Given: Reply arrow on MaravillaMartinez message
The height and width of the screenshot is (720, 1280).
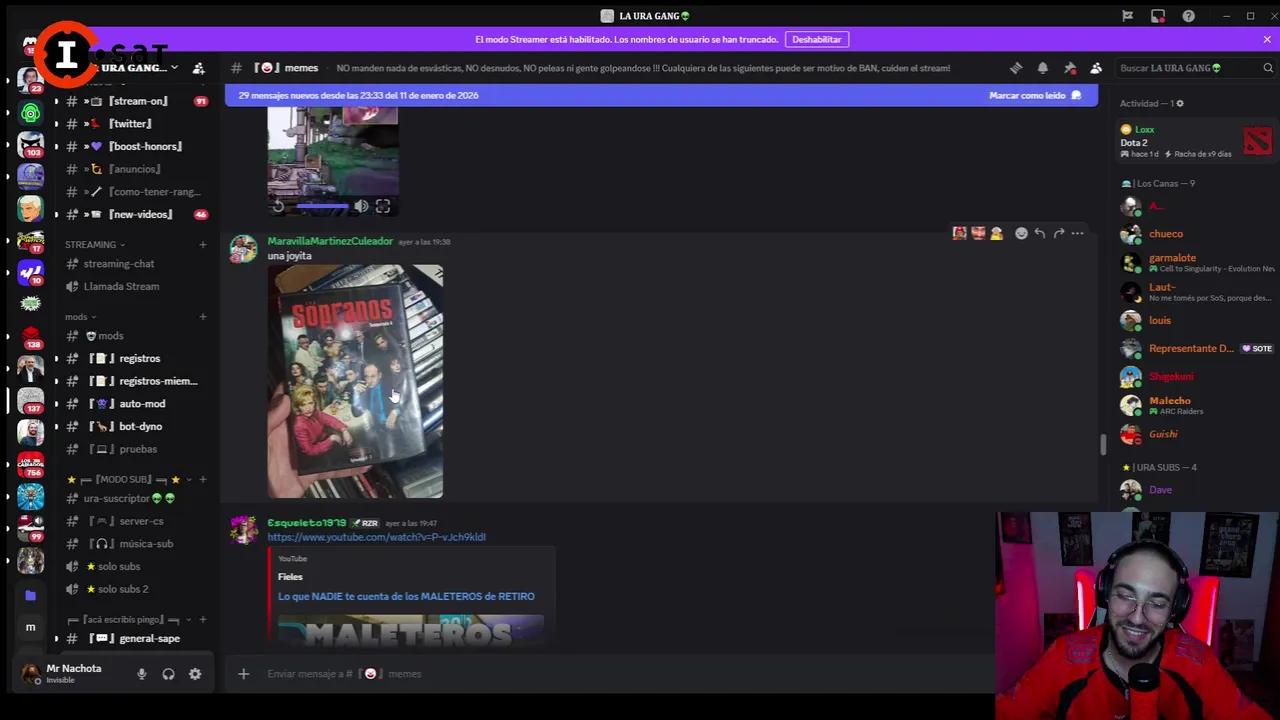Looking at the screenshot, I should tap(1040, 233).
